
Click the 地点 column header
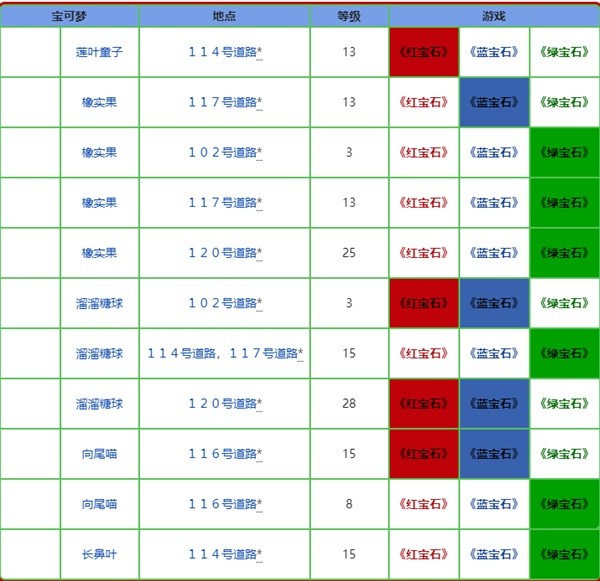pyautogui.click(x=224, y=16)
